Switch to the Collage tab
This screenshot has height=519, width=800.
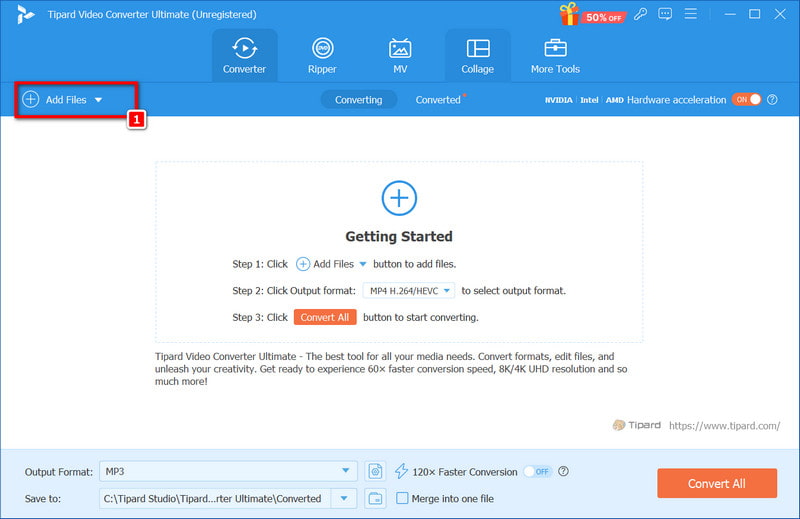point(478,56)
